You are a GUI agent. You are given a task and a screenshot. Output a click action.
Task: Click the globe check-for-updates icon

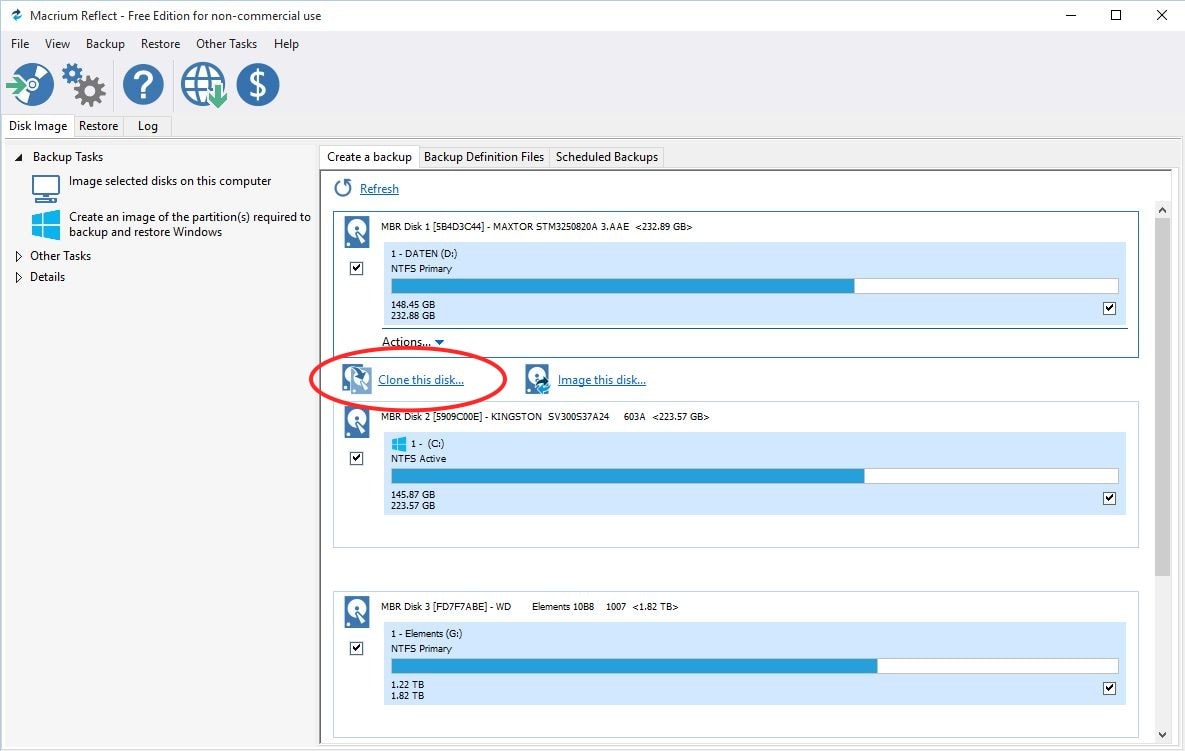click(203, 84)
